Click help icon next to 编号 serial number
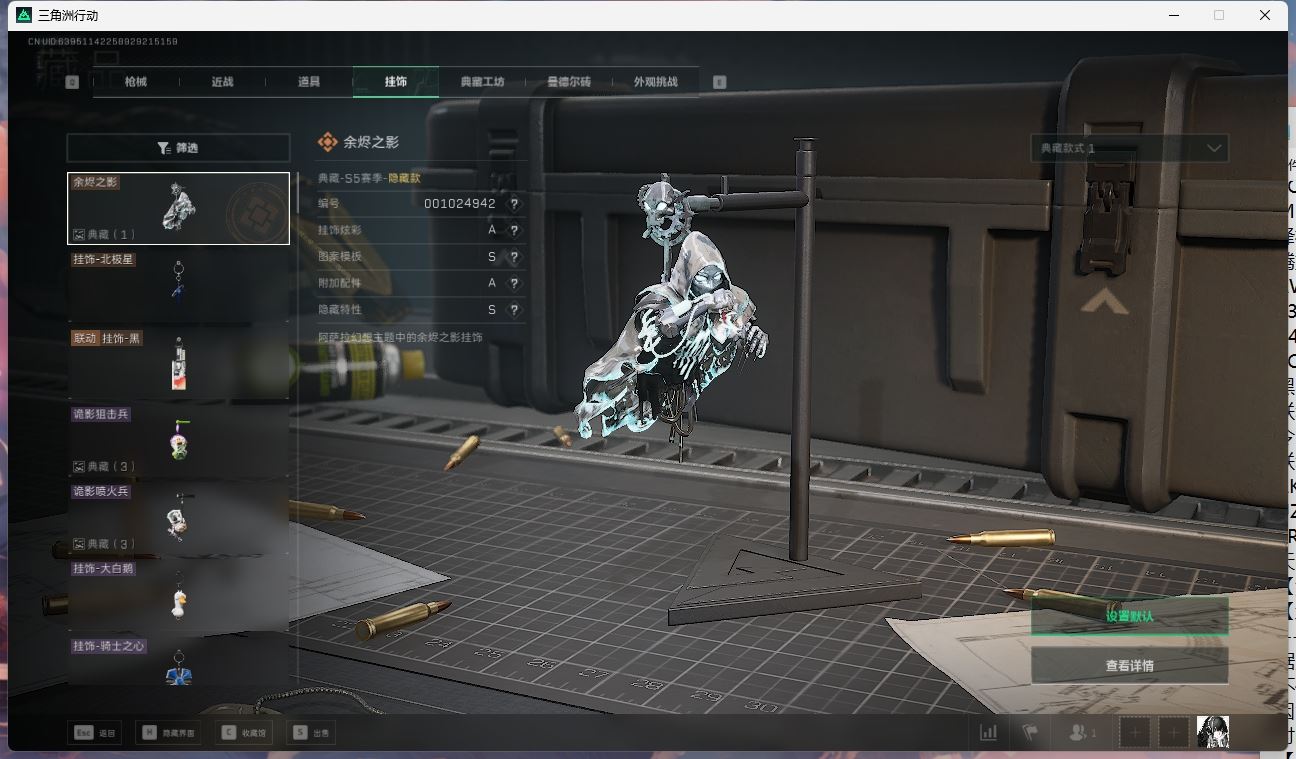 coord(514,203)
